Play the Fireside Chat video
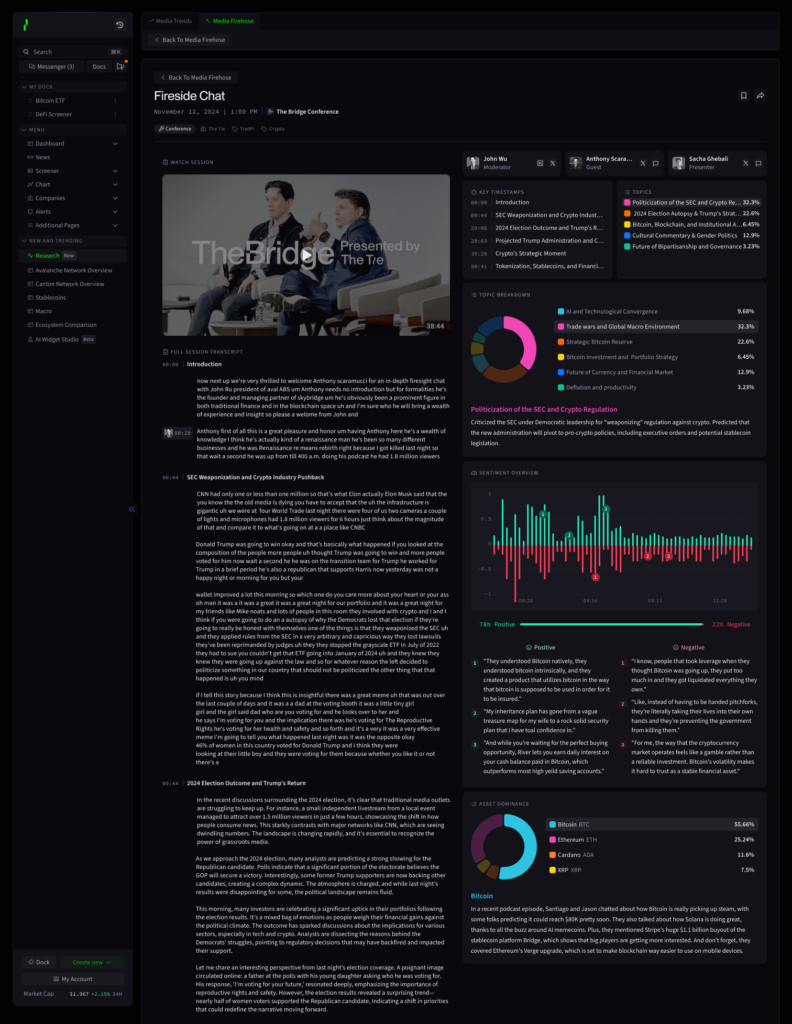 coord(306,255)
